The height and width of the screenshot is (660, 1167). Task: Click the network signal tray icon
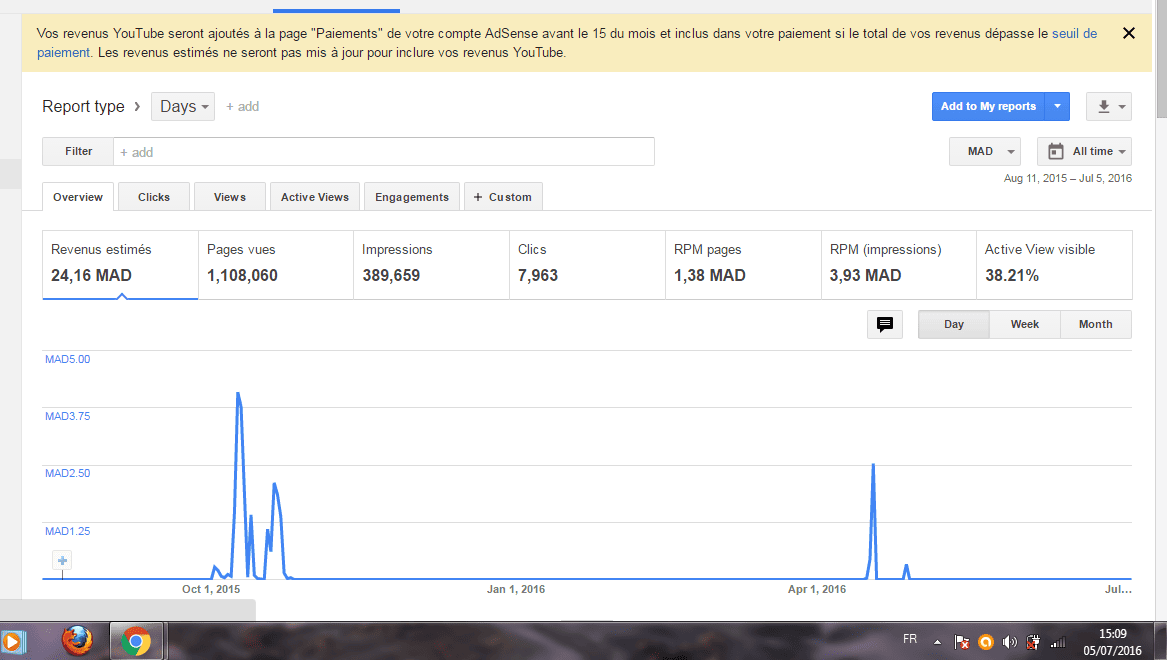[x=1058, y=642]
